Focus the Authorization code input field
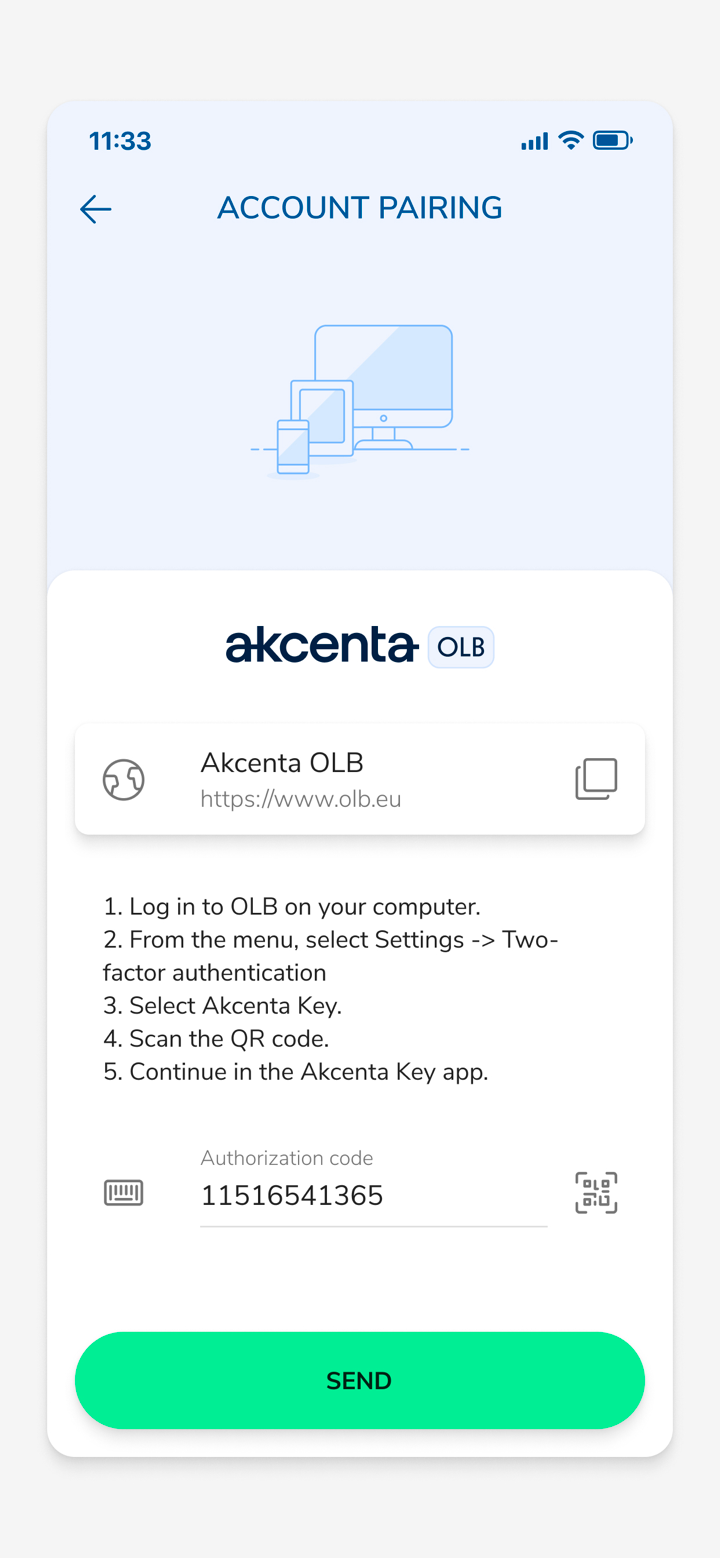720x1558 pixels. (x=373, y=1196)
